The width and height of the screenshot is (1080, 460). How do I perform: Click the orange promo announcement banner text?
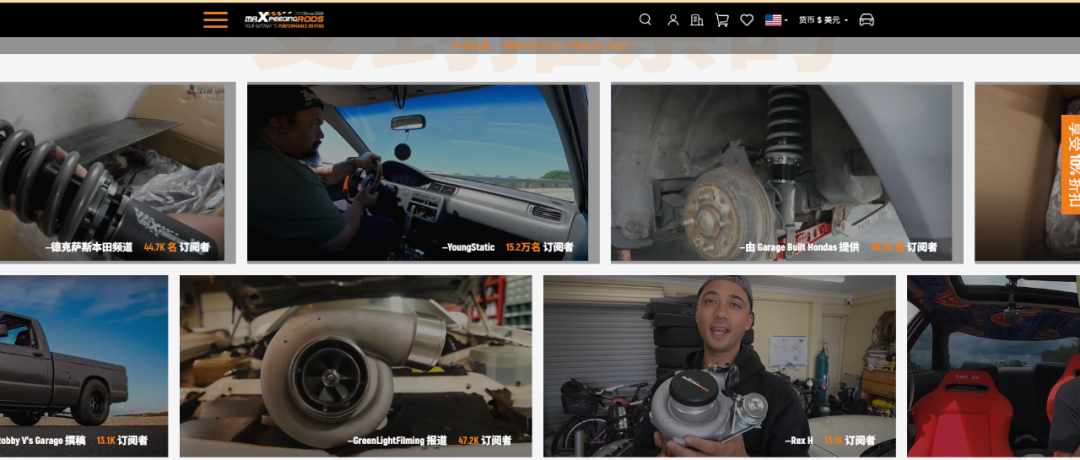(x=540, y=45)
